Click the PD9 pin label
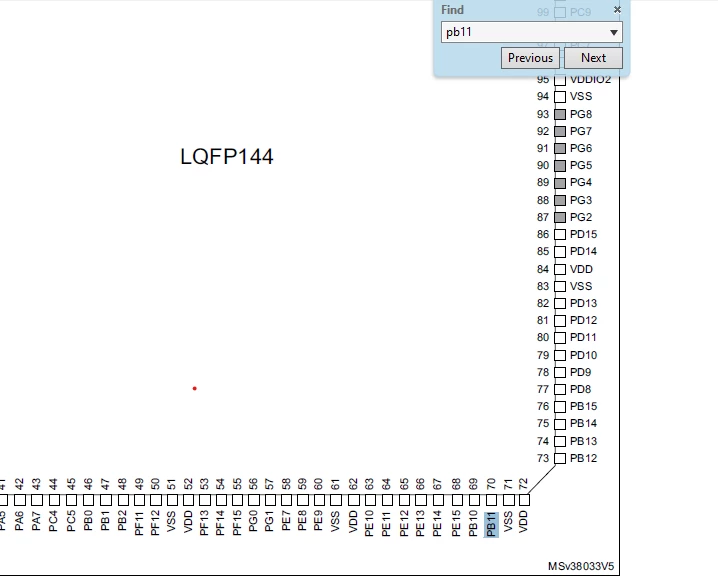Viewport: 718px width, 586px height. [581, 372]
